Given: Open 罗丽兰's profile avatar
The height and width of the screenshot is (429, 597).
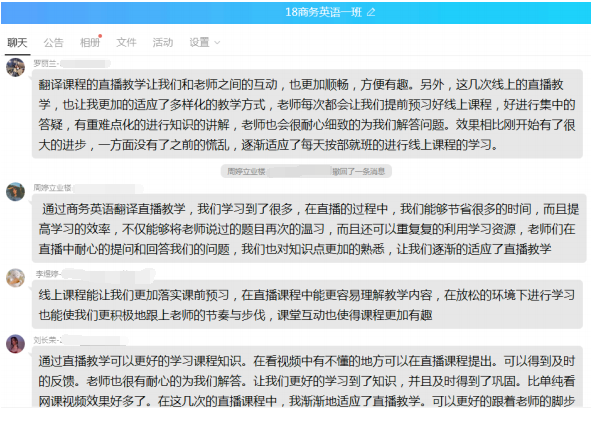Looking at the screenshot, I should point(16,67).
